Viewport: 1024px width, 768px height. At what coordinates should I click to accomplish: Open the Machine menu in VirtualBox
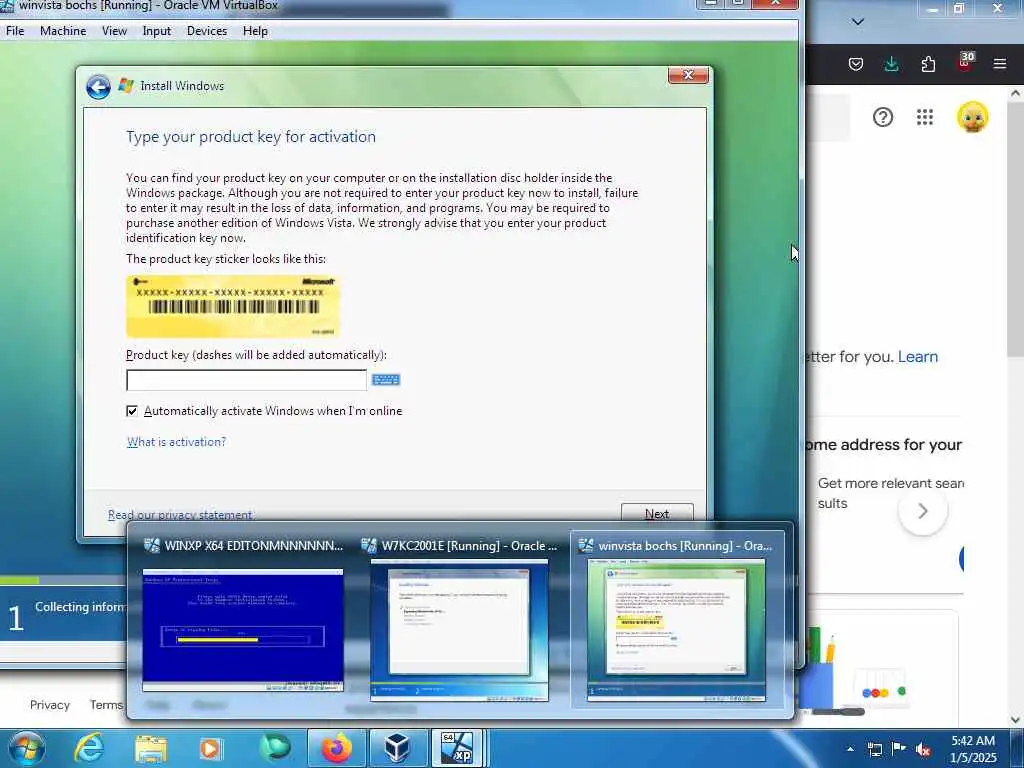click(63, 31)
